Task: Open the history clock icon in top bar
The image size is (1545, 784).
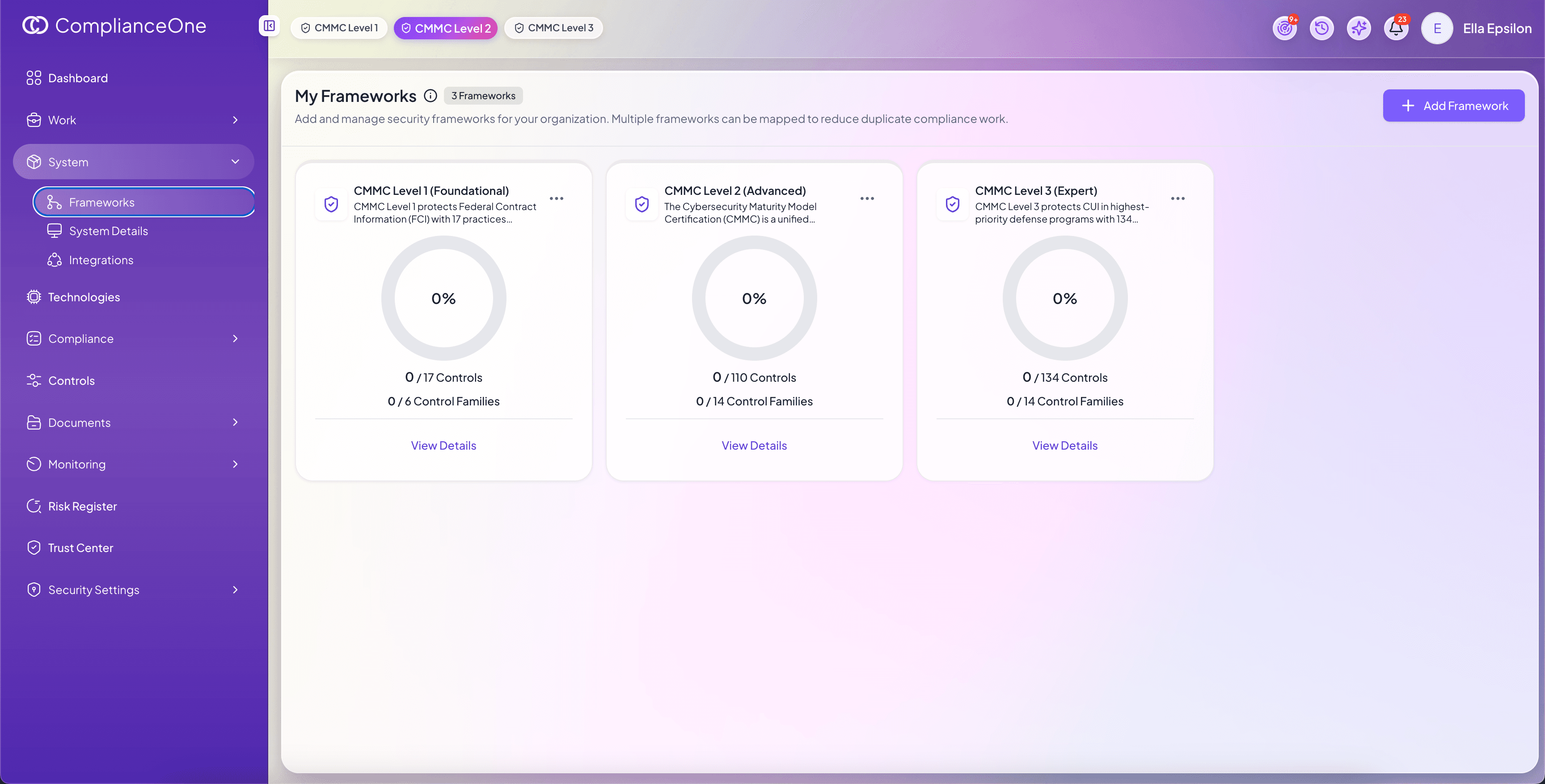Action: coord(1322,28)
